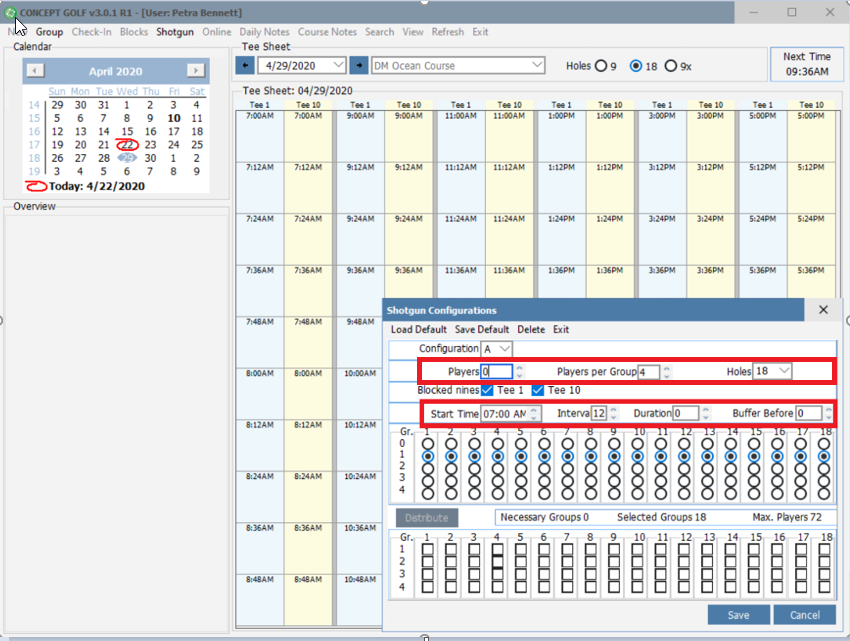Click the 8:48AM Tee 10 slot
The image size is (850, 641).
(x=308, y=599)
